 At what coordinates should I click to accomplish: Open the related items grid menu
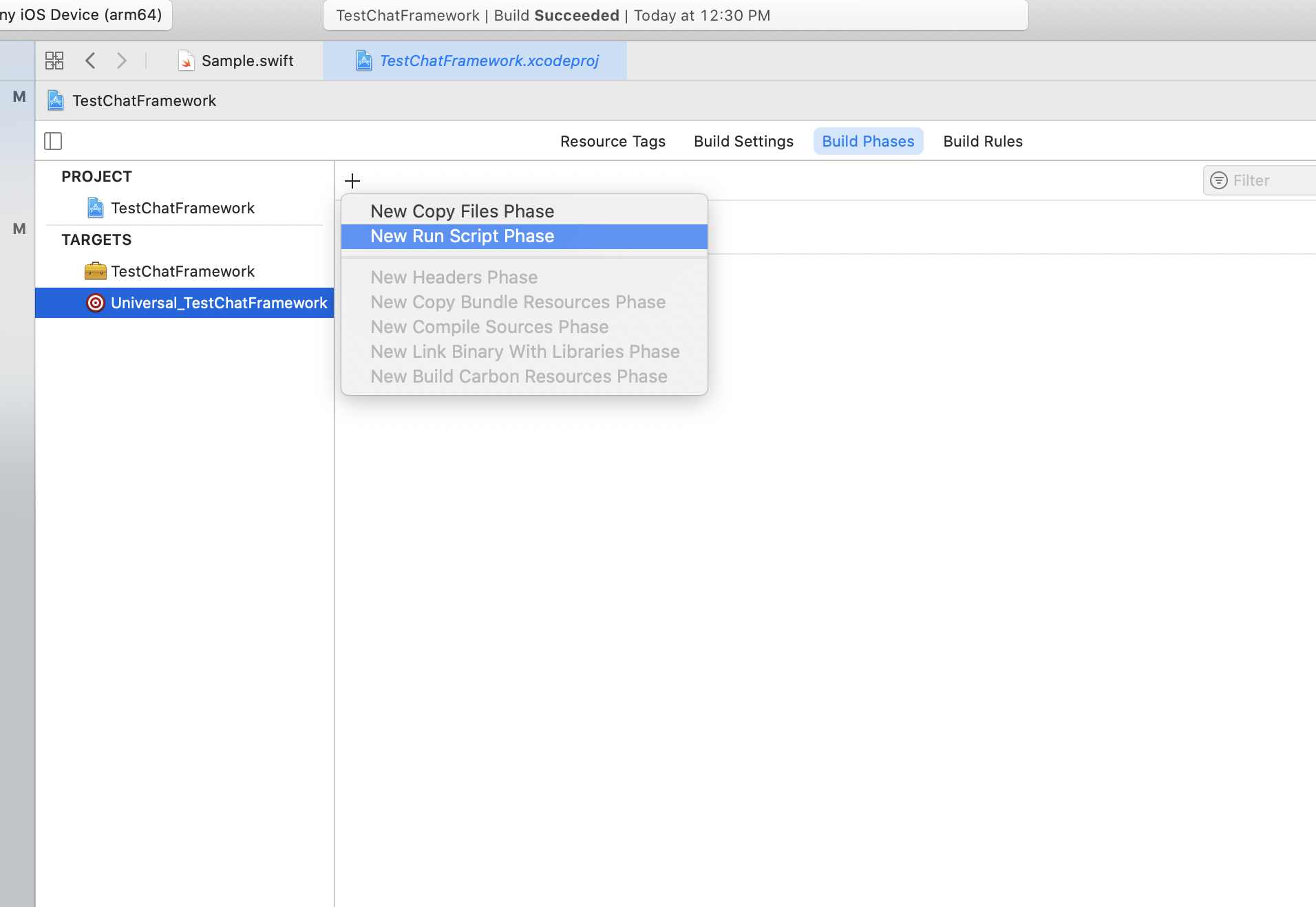[54, 61]
